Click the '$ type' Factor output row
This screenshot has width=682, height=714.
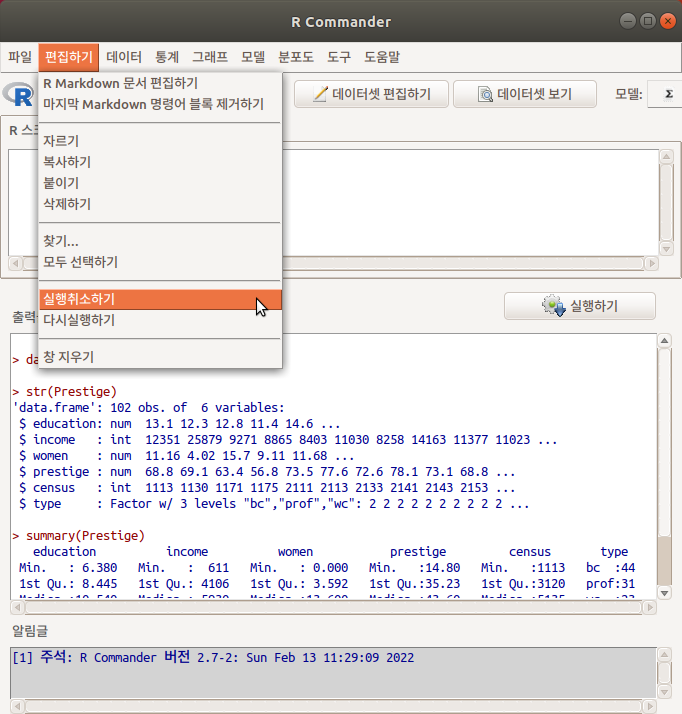click(x=274, y=504)
